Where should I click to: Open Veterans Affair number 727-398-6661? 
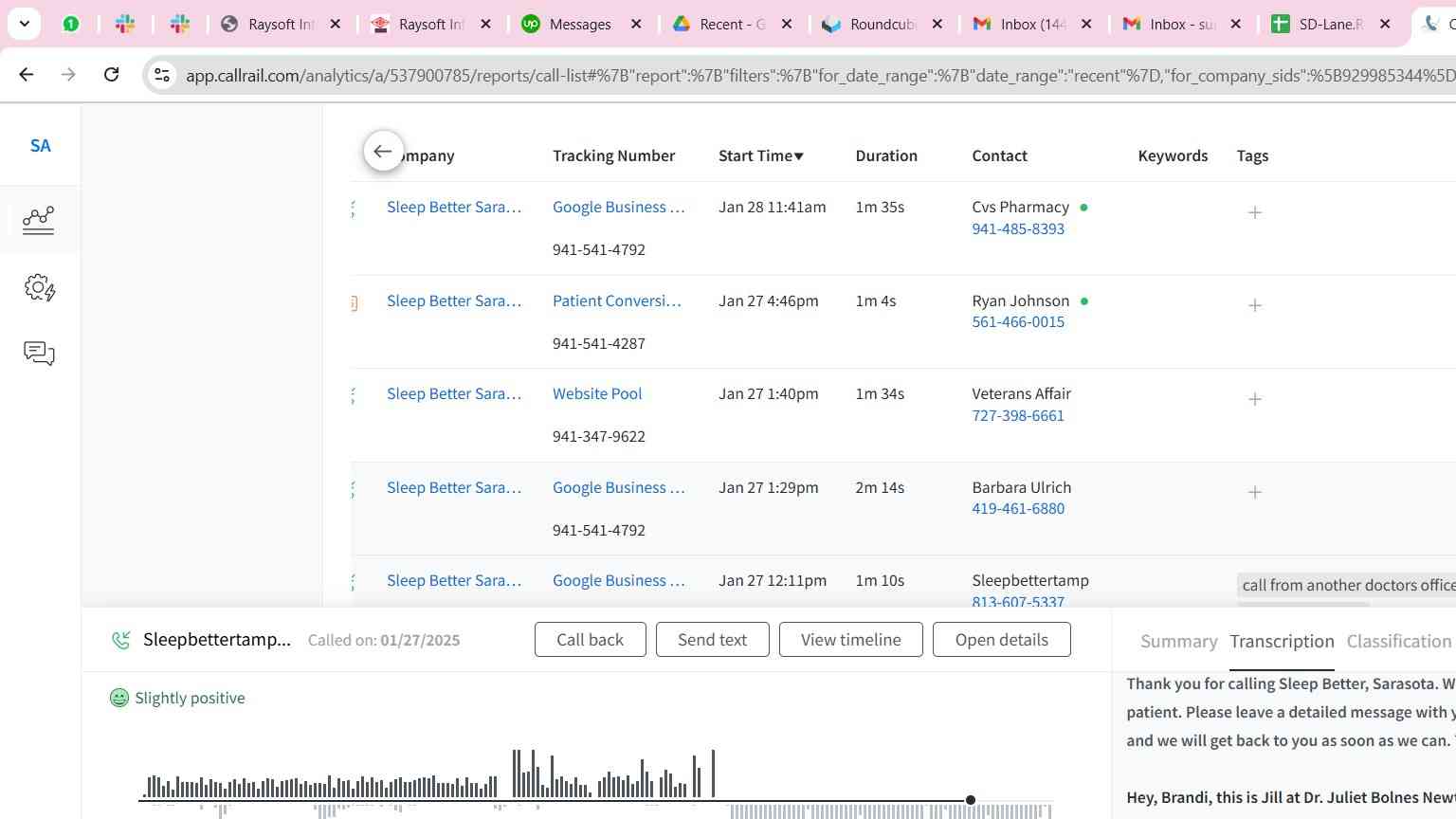[x=1018, y=415]
